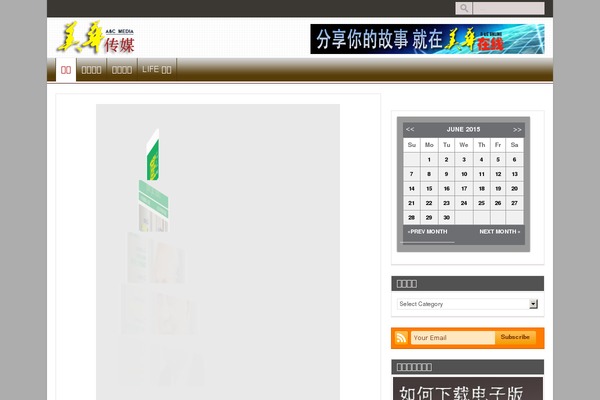600x400 pixels.
Task: Click the JUNE 2015 calendar title
Action: 463,129
